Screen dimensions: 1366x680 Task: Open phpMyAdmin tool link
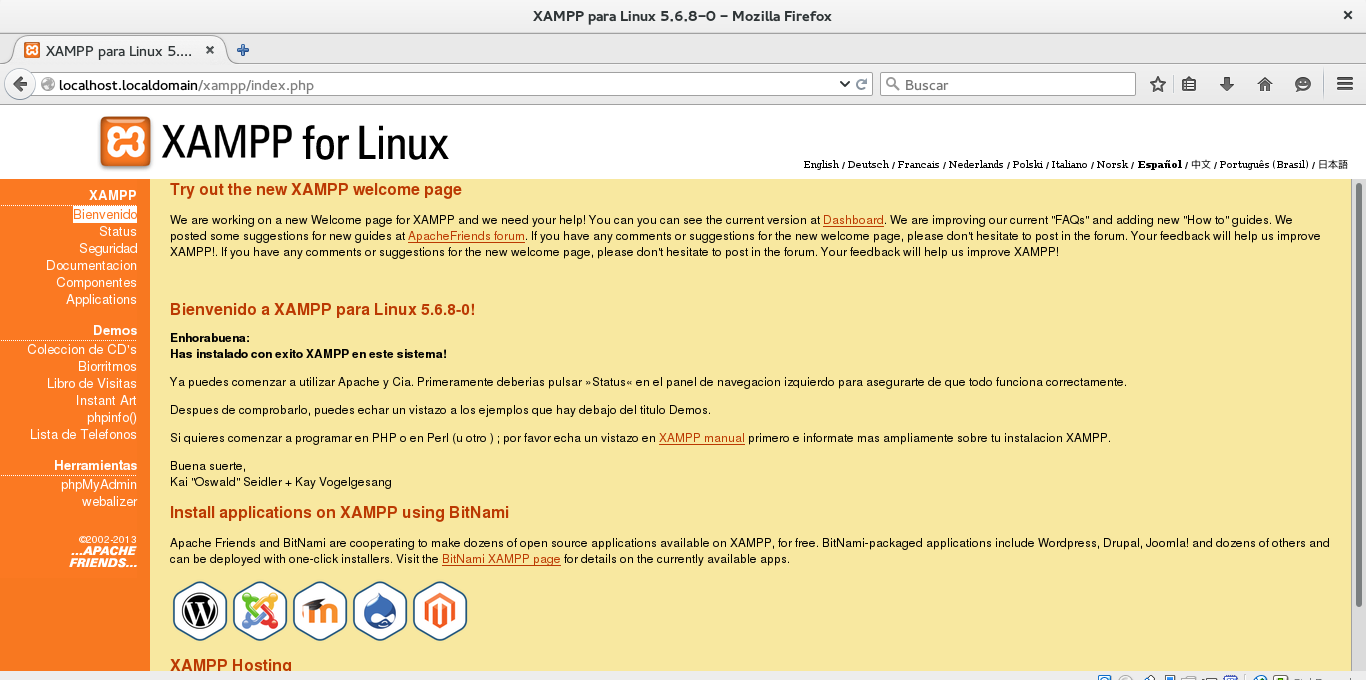click(x=99, y=485)
